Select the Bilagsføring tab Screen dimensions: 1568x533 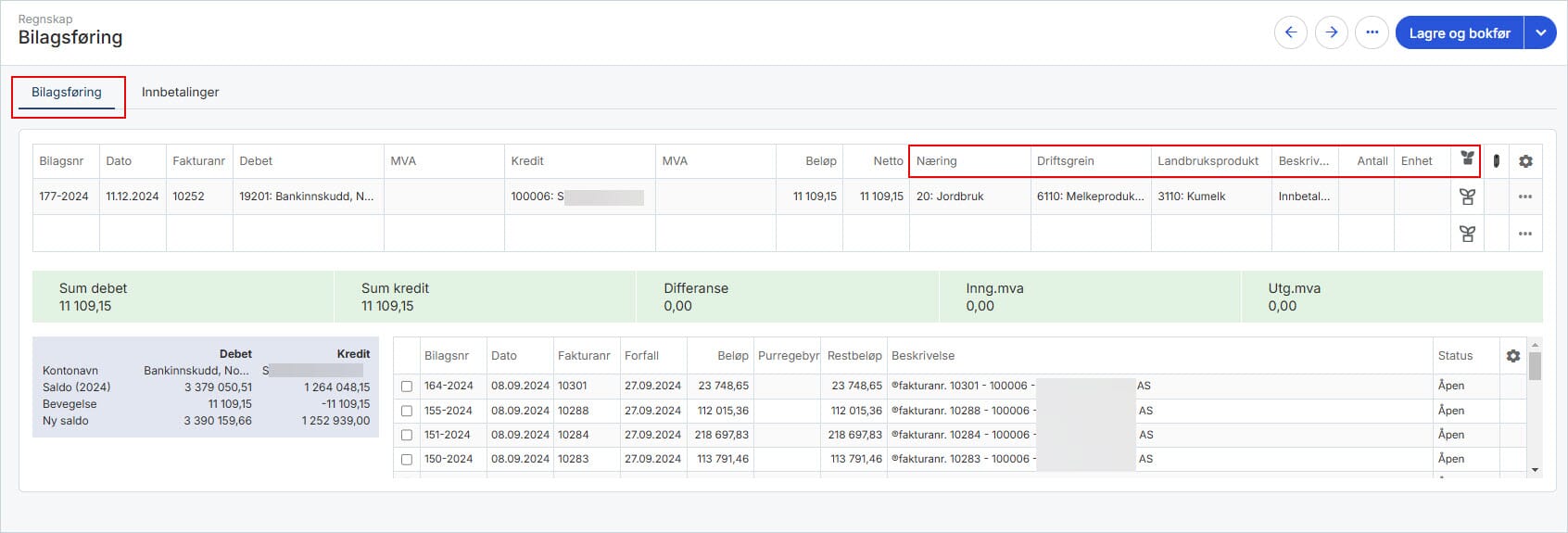tap(67, 93)
